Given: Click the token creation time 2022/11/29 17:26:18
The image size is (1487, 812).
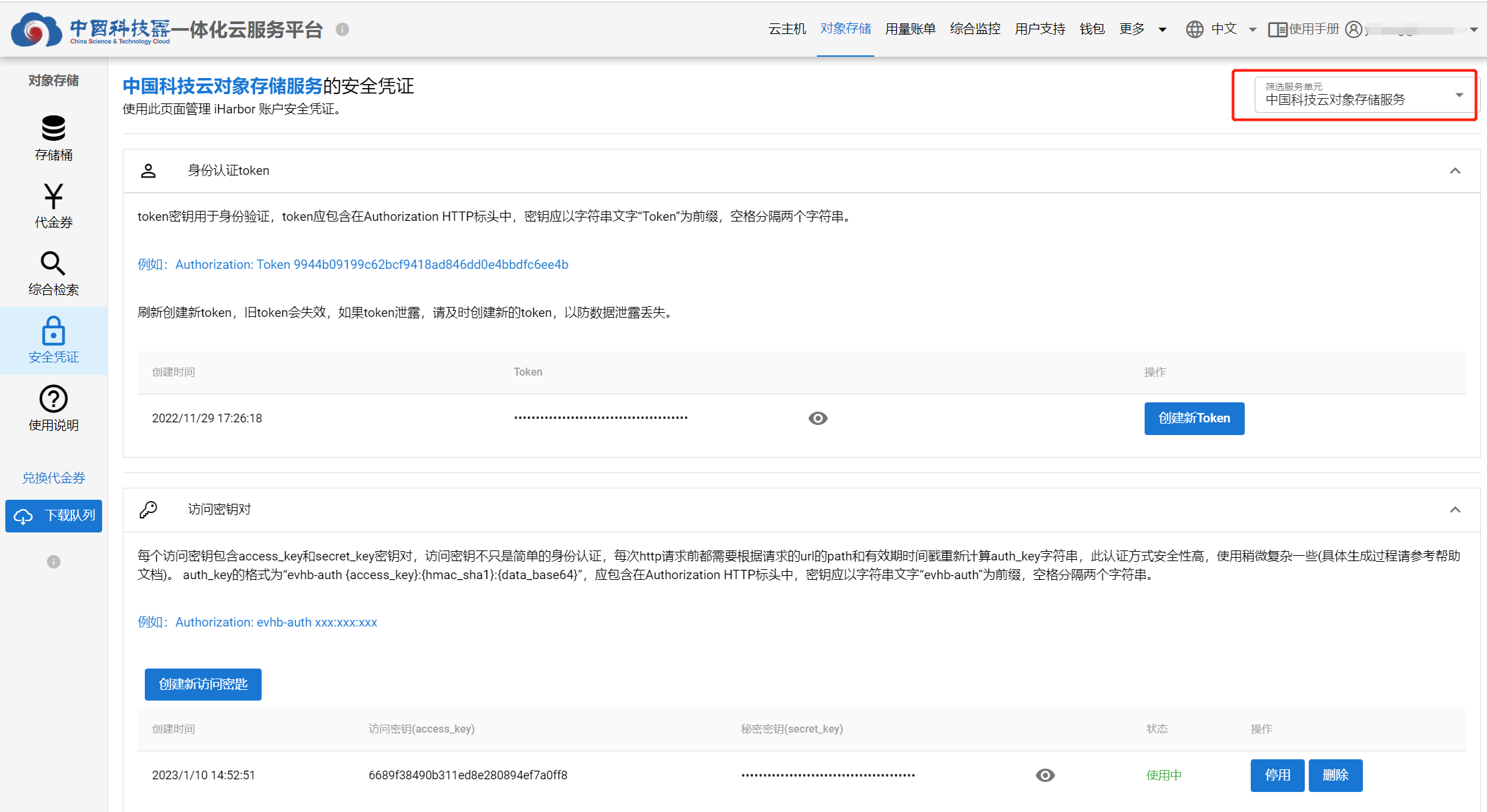Looking at the screenshot, I should tap(207, 418).
